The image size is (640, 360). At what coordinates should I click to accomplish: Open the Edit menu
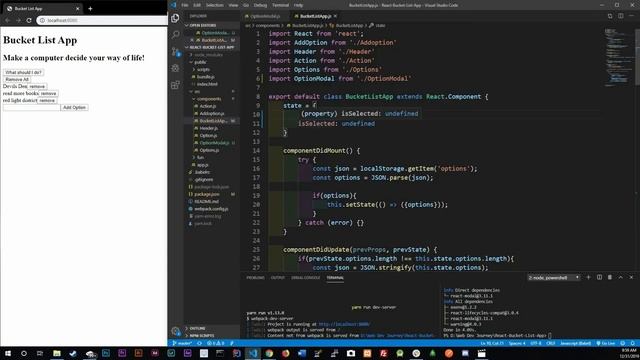coord(197,5)
